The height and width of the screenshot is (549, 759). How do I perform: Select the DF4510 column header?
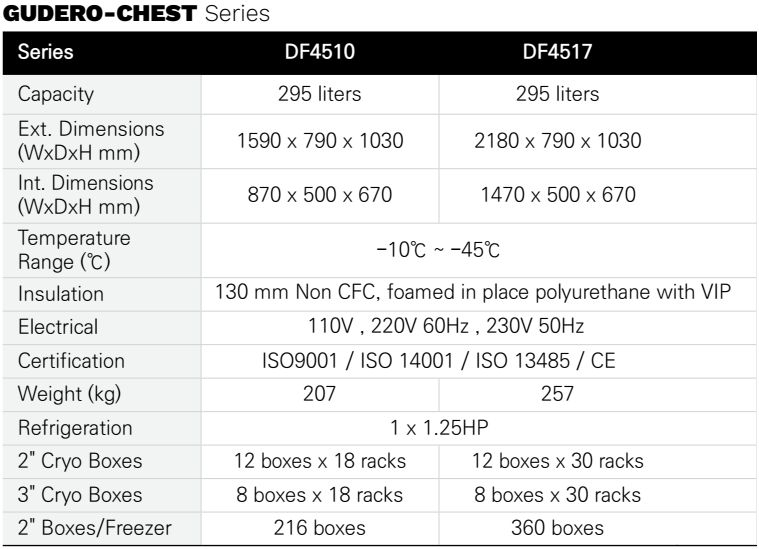[319, 52]
